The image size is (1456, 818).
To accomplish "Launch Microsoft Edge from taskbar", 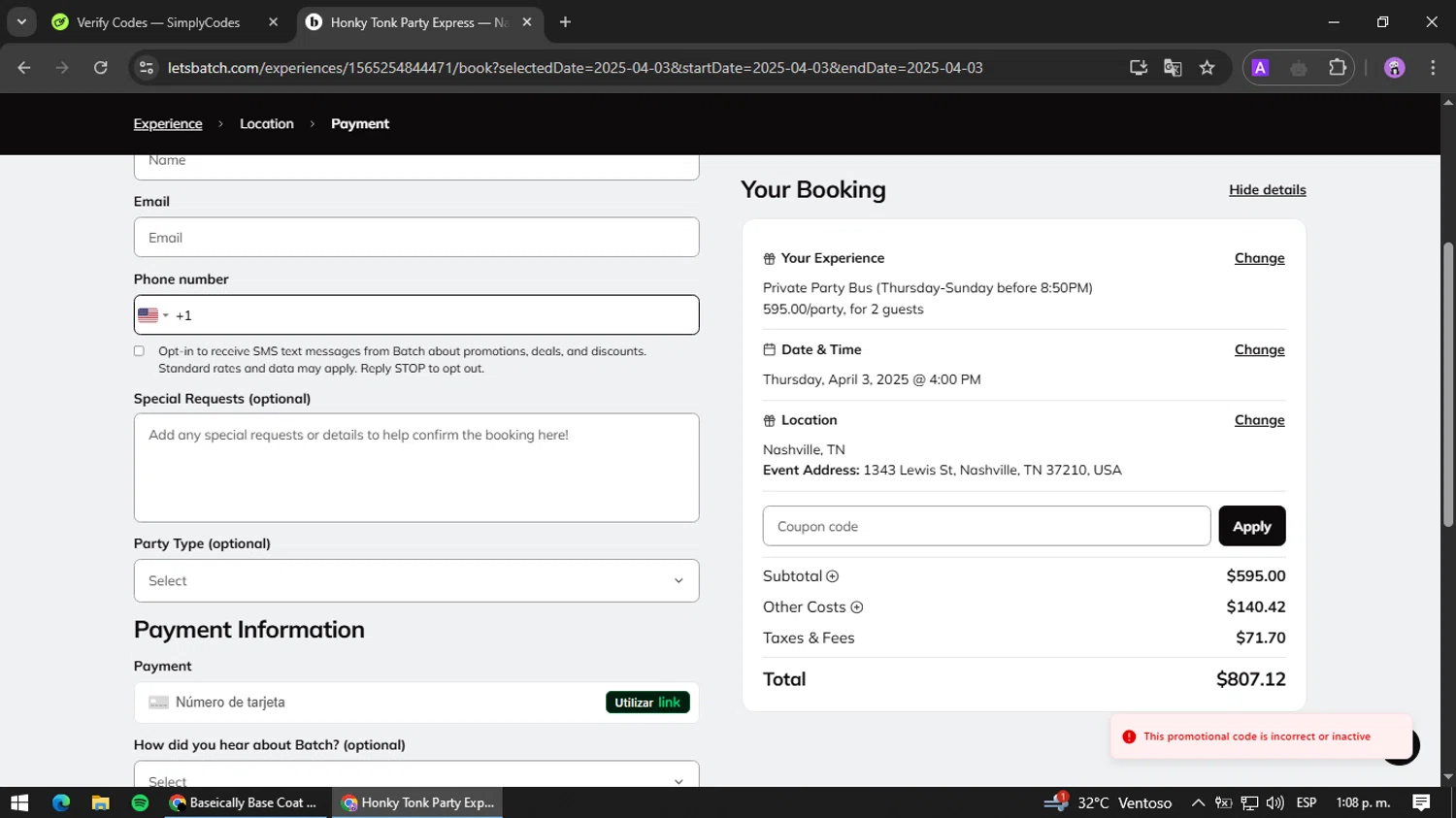I will [x=61, y=802].
